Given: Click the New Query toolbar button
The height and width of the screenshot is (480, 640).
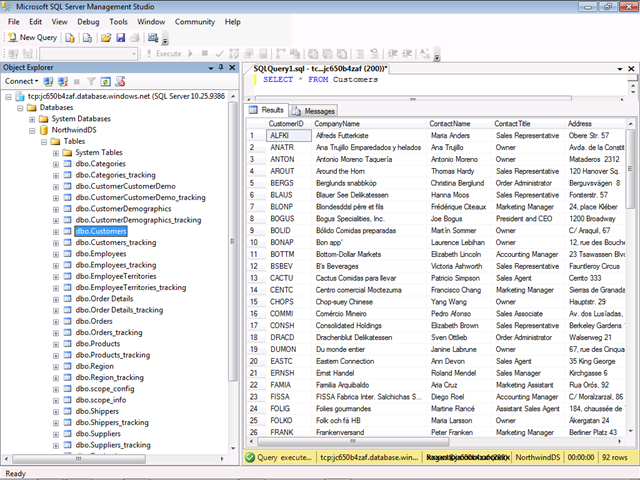Looking at the screenshot, I should pyautogui.click(x=33, y=37).
